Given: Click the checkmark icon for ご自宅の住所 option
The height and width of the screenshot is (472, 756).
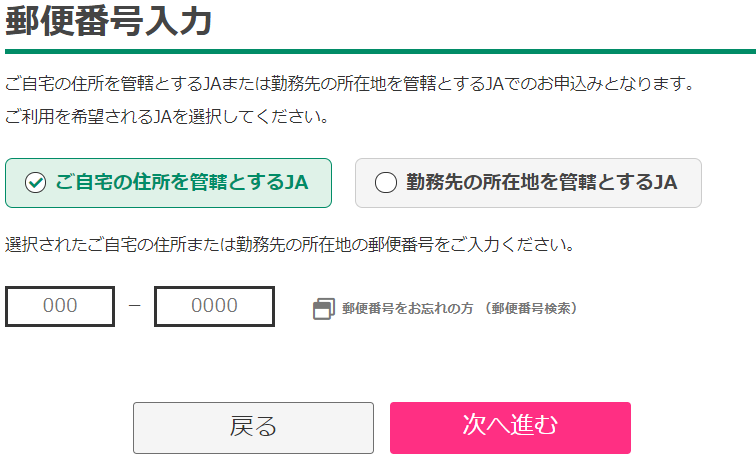Looking at the screenshot, I should tap(36, 183).
